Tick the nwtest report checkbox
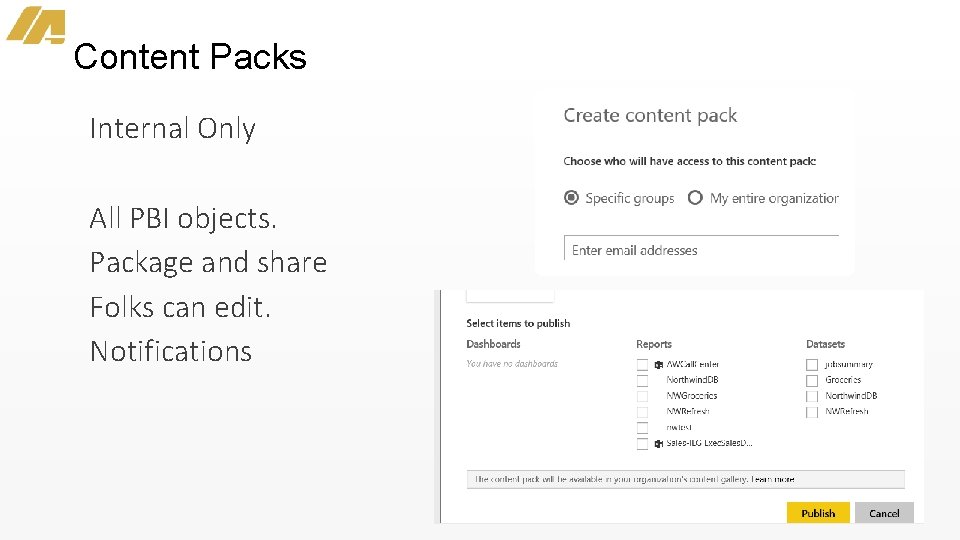 point(642,428)
